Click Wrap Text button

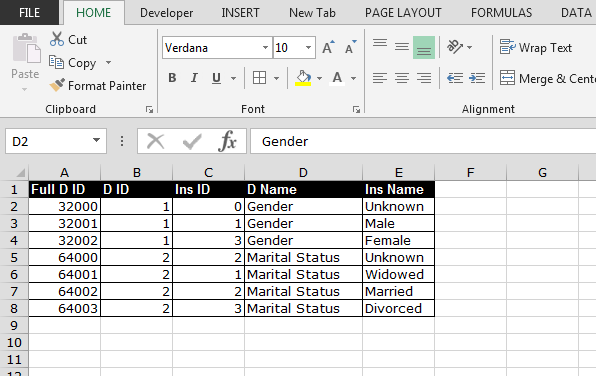tap(536, 48)
